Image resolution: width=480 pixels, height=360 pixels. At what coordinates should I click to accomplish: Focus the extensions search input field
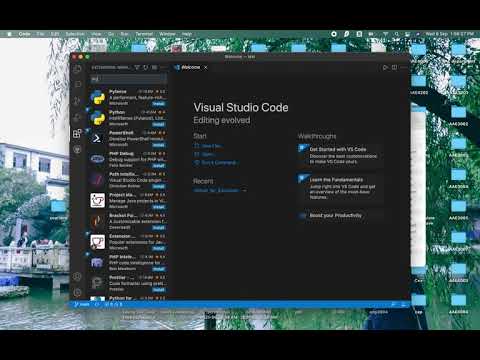(128, 79)
